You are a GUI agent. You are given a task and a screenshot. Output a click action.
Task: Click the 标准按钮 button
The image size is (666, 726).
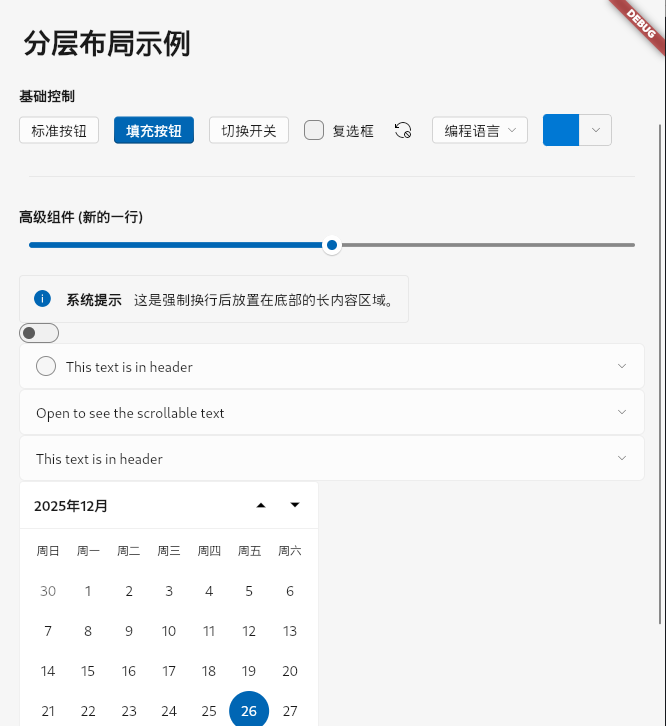[59, 131]
